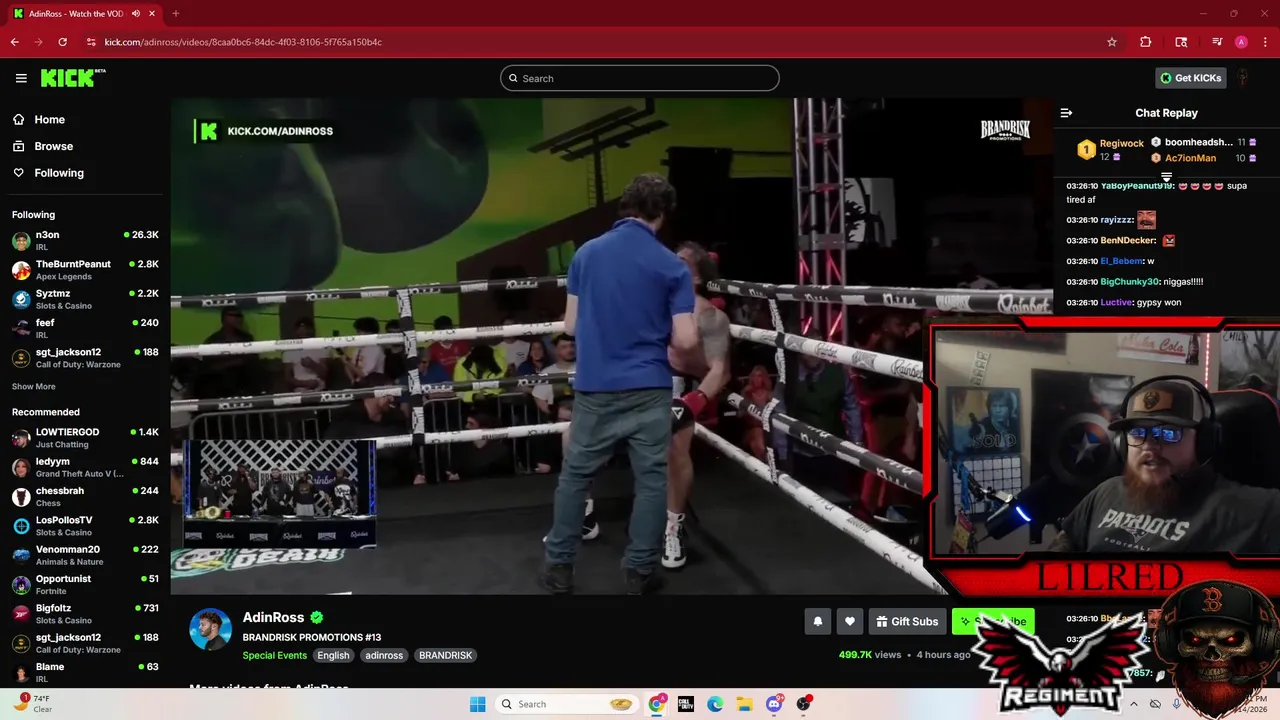The width and height of the screenshot is (1280, 720).
Task: View site information icon in address bar
Action: (x=91, y=42)
